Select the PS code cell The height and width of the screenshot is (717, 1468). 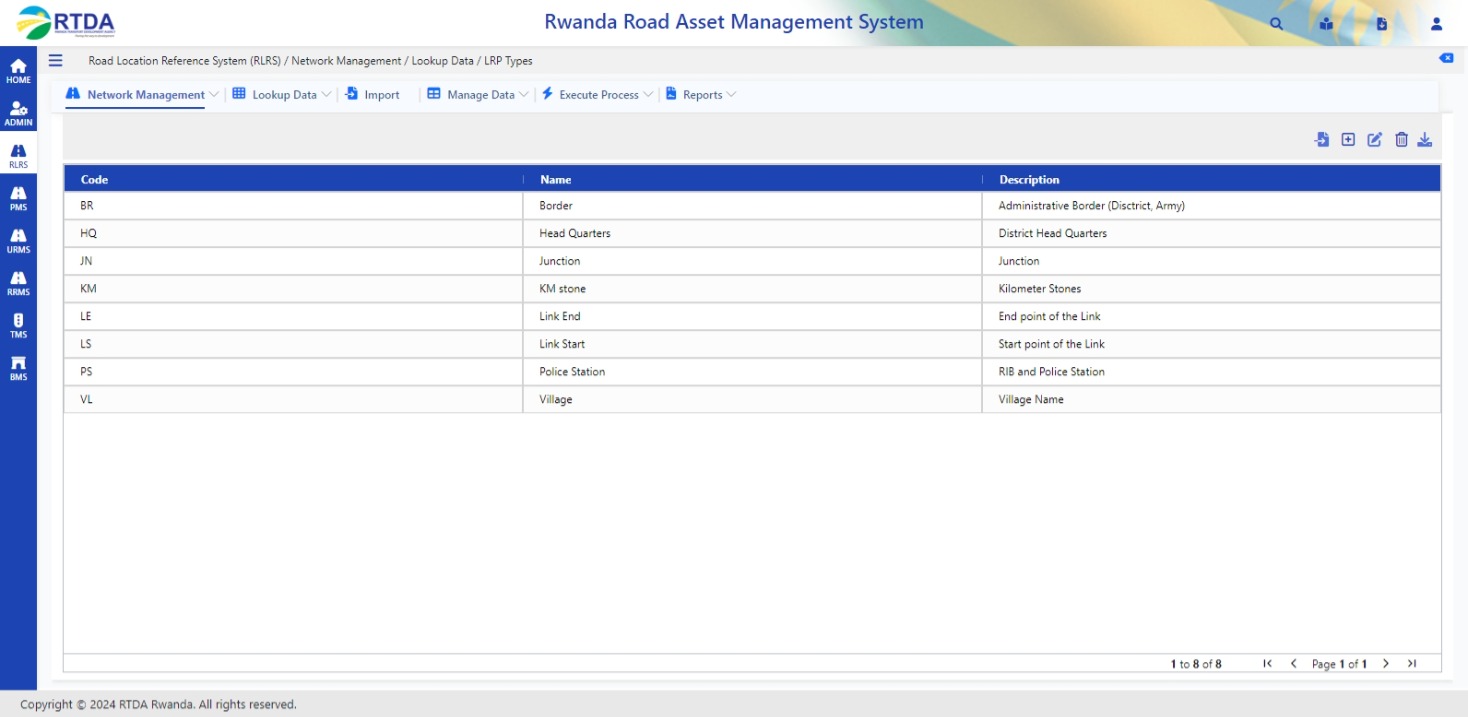pos(293,372)
